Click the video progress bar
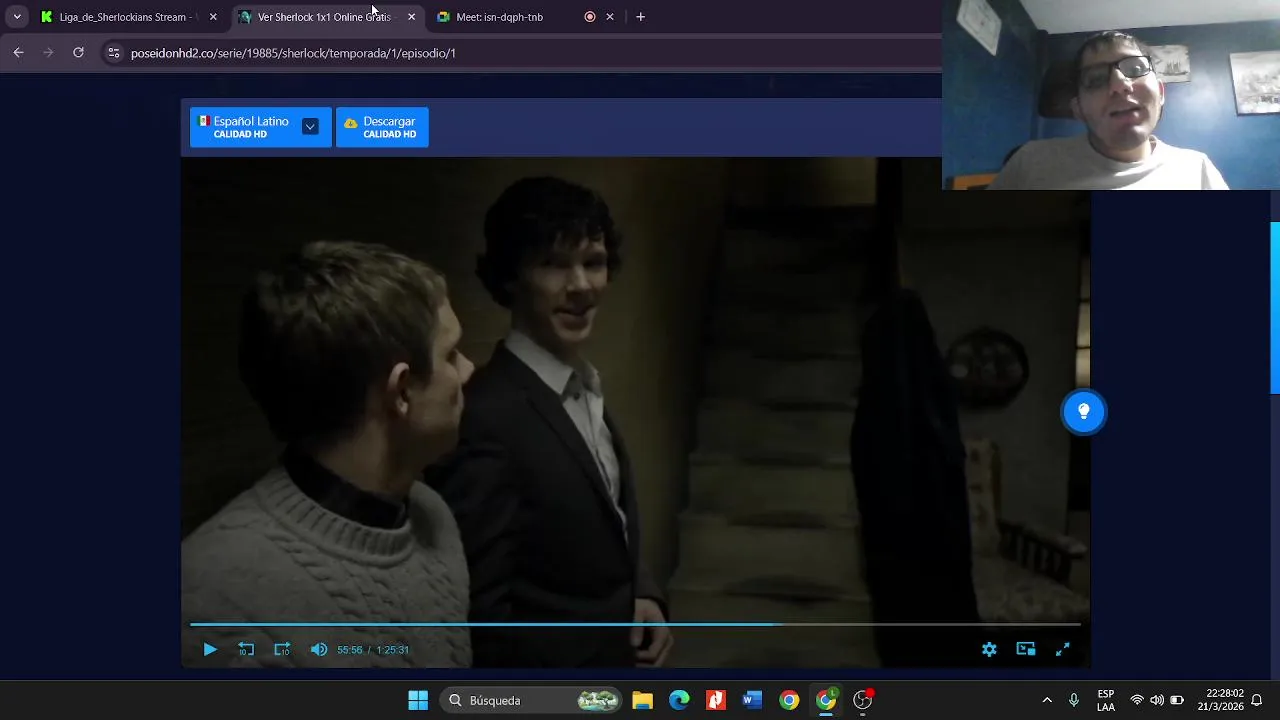The width and height of the screenshot is (1280, 720). pyautogui.click(x=635, y=624)
